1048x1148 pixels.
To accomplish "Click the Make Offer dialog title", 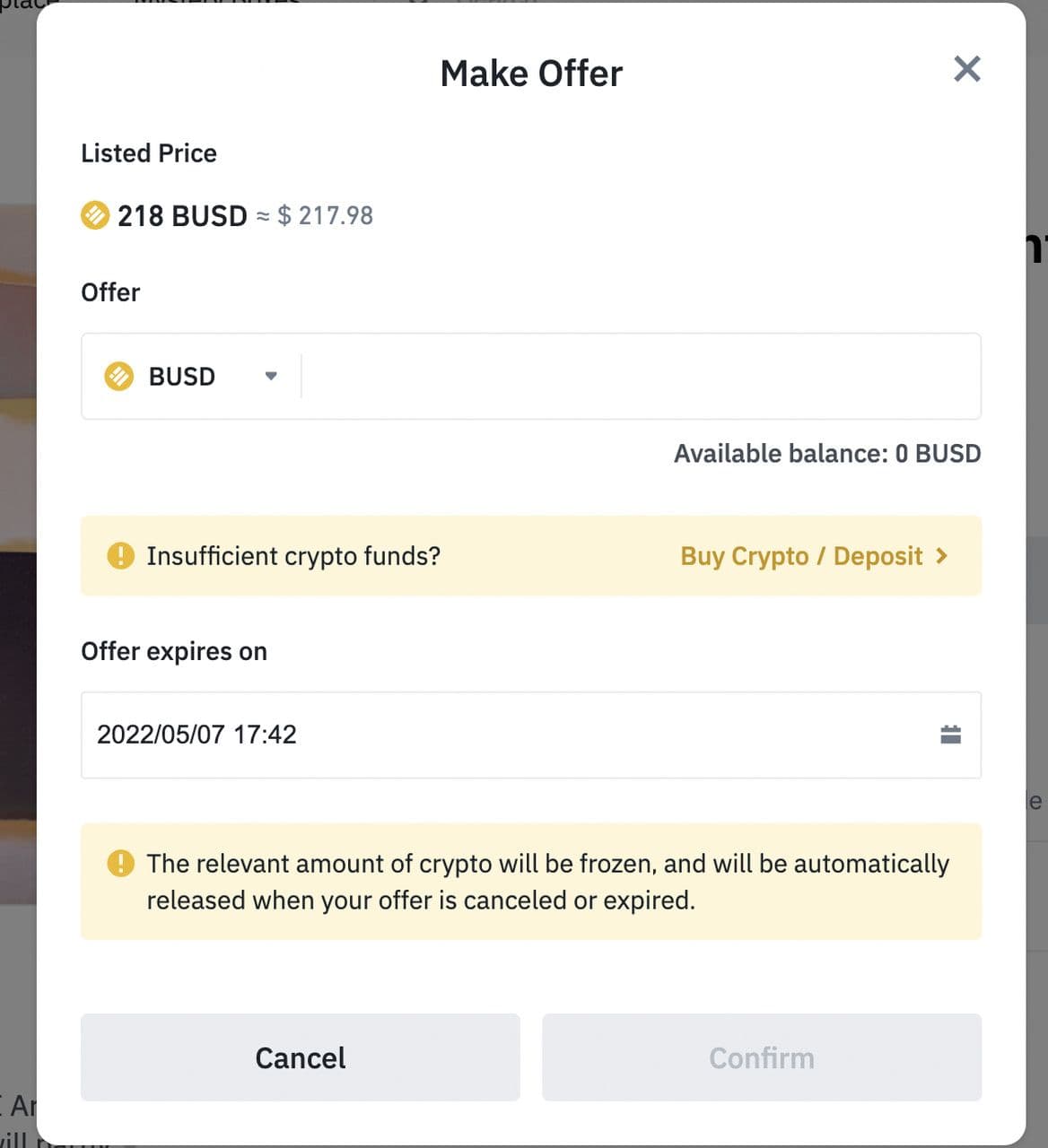I will point(531,74).
